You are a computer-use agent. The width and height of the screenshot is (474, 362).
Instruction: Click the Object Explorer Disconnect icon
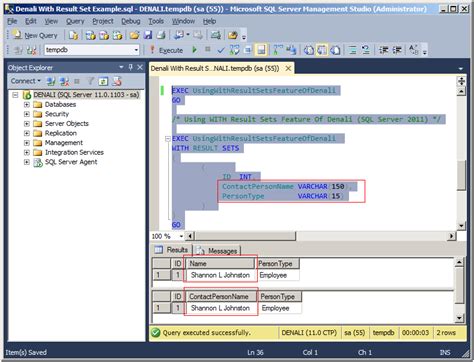(64, 81)
